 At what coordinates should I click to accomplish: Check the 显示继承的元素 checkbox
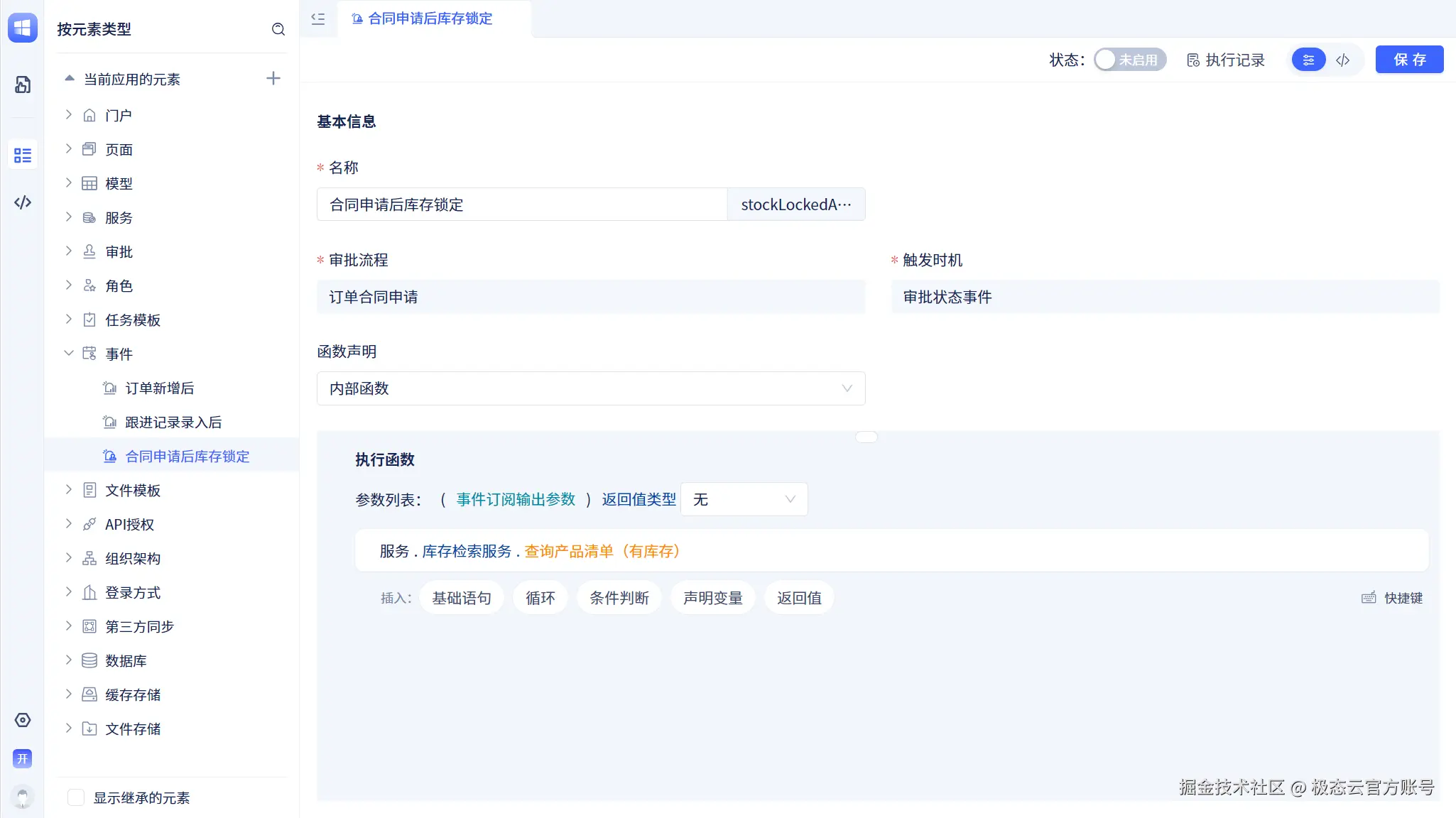(76, 797)
